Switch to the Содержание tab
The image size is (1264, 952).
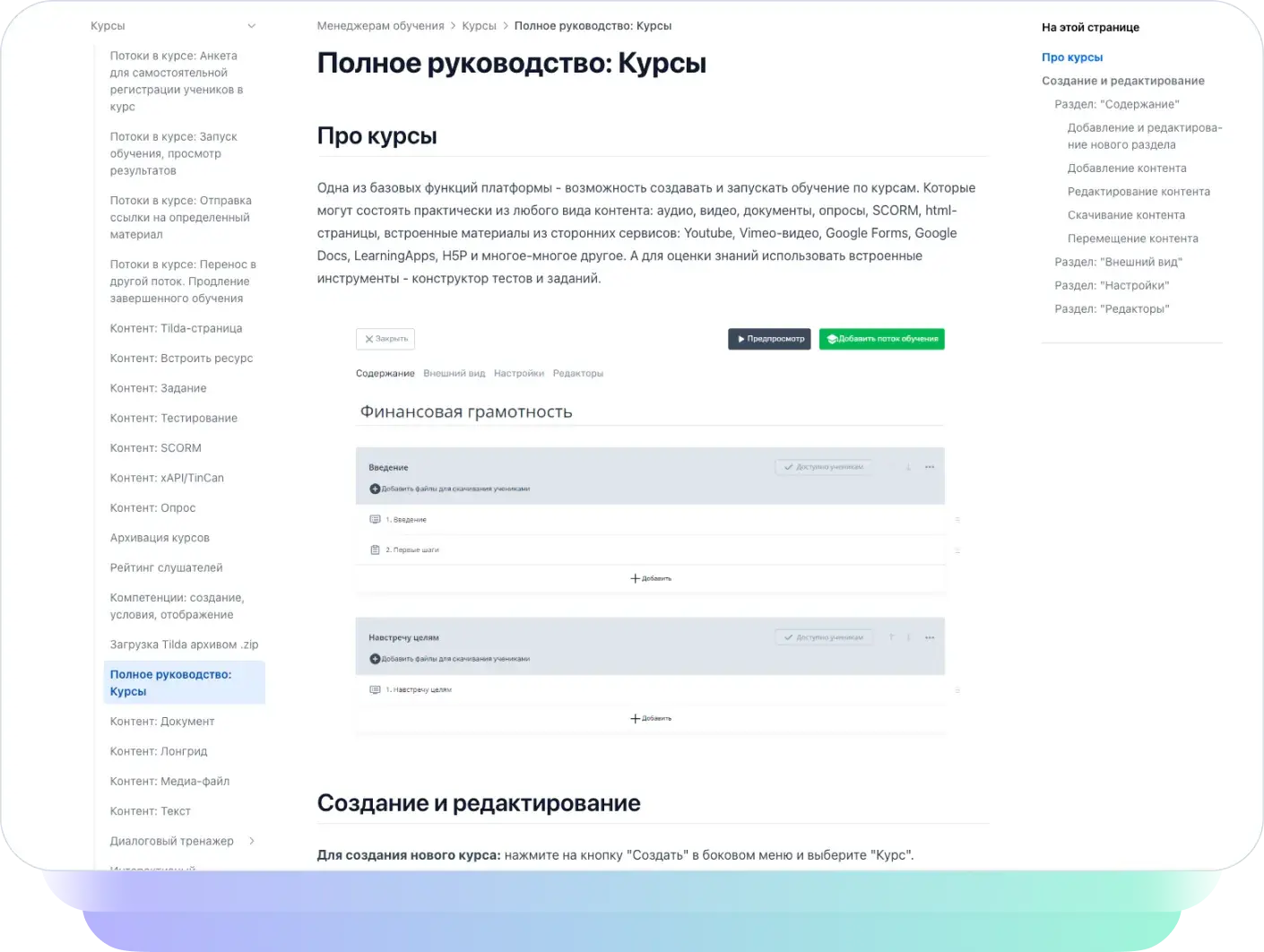385,373
